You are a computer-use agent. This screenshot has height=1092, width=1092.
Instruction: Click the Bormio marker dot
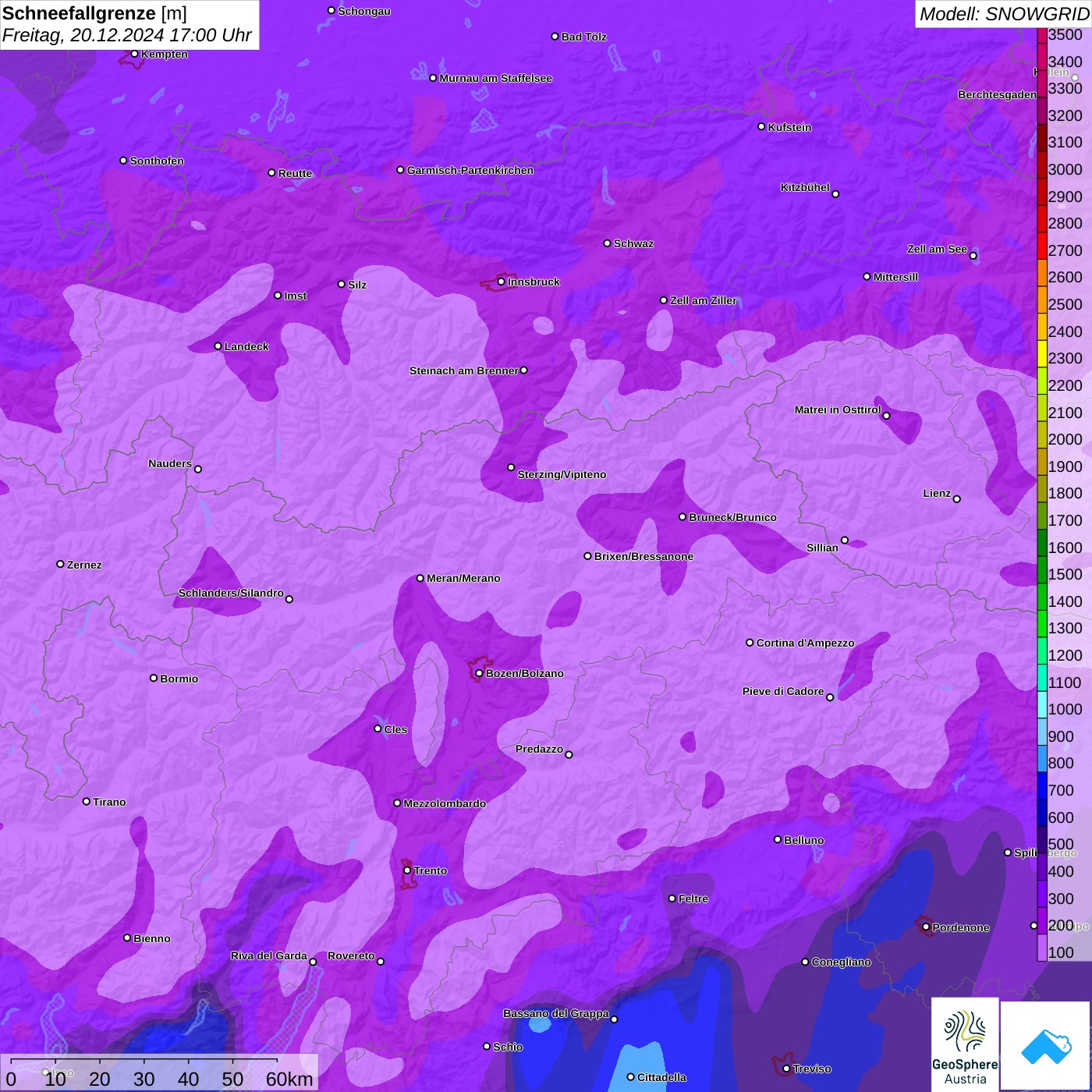154,678
